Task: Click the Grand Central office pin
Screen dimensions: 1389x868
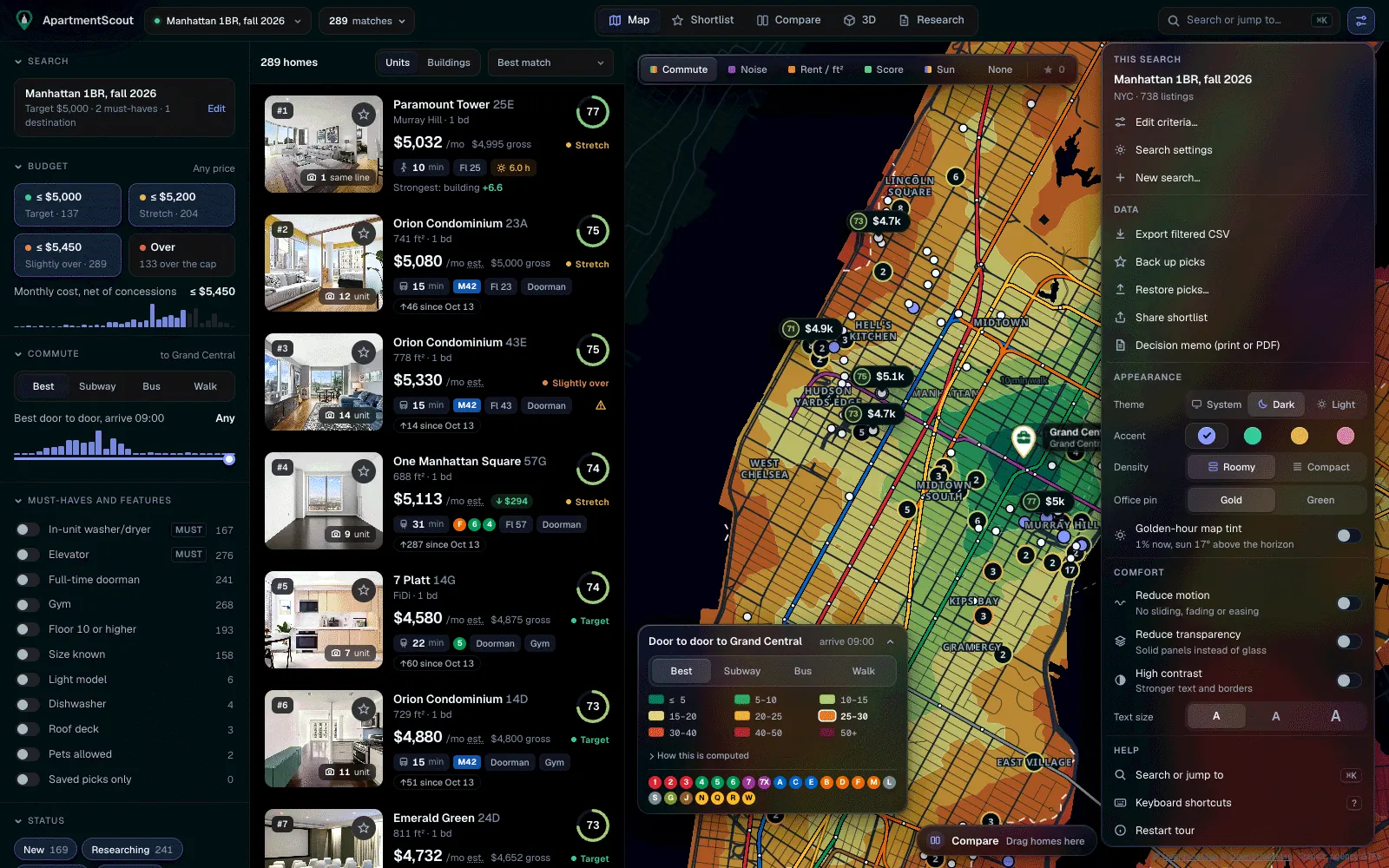Action: point(1024,440)
